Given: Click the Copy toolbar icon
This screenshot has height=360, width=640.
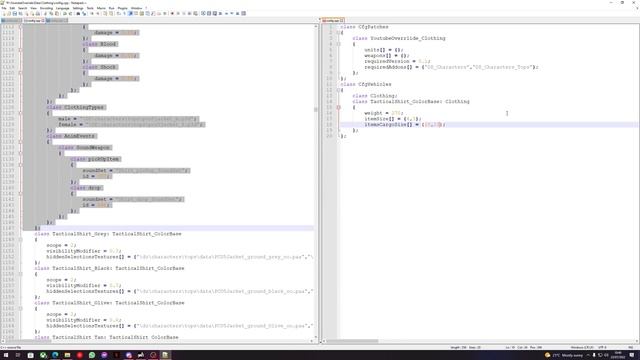Looking at the screenshot, I should (51, 13).
